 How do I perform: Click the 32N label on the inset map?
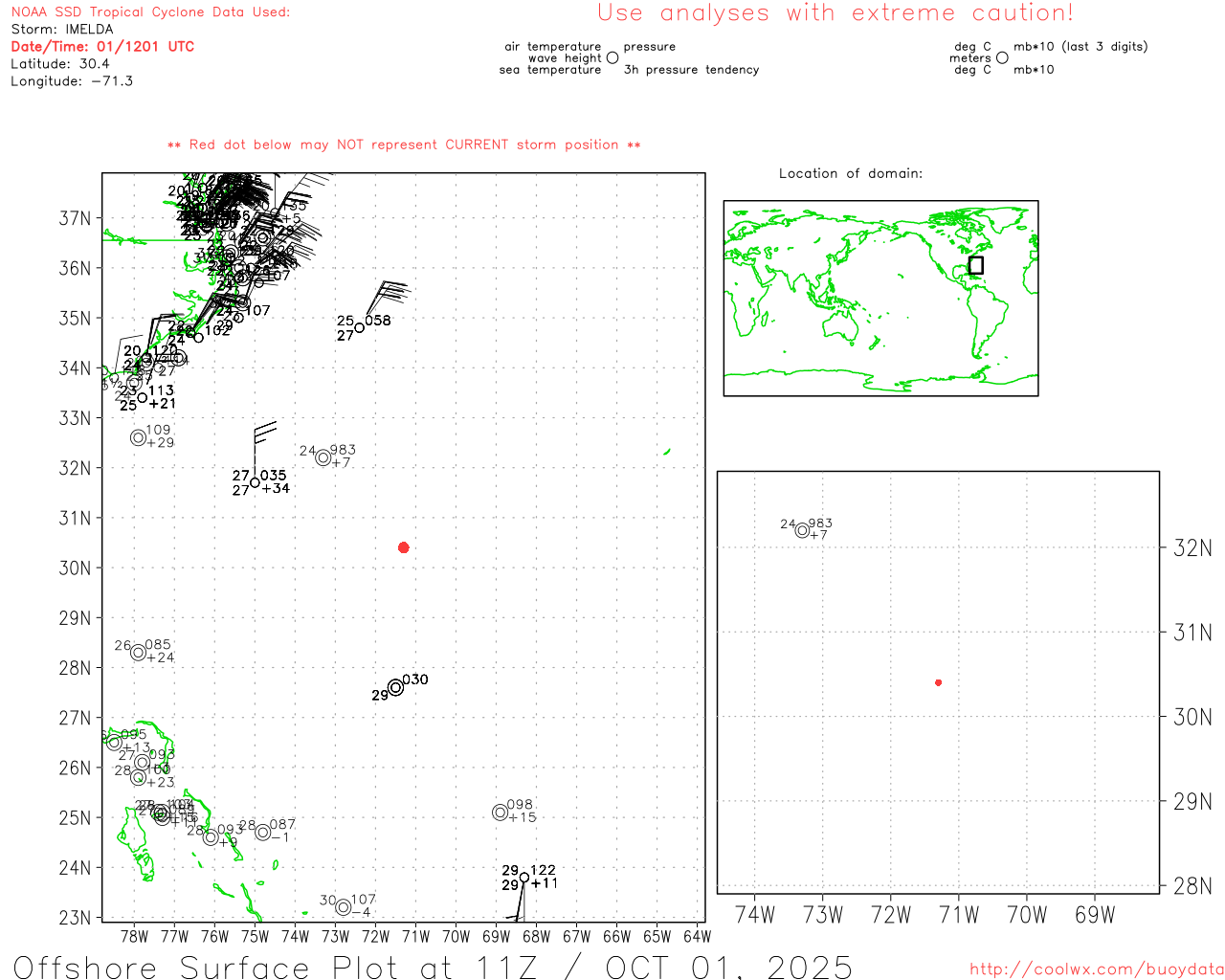click(1192, 548)
